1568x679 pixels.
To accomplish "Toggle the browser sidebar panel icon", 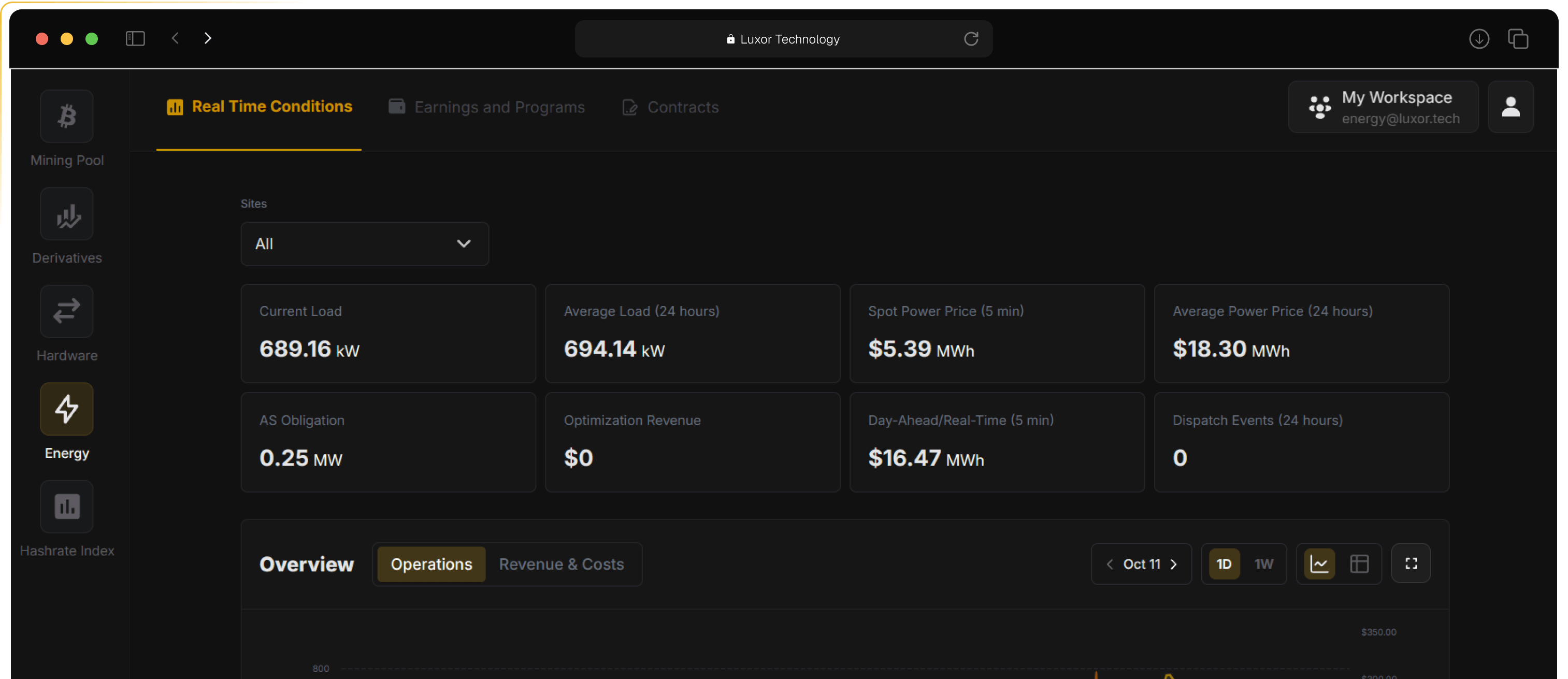I will (135, 39).
